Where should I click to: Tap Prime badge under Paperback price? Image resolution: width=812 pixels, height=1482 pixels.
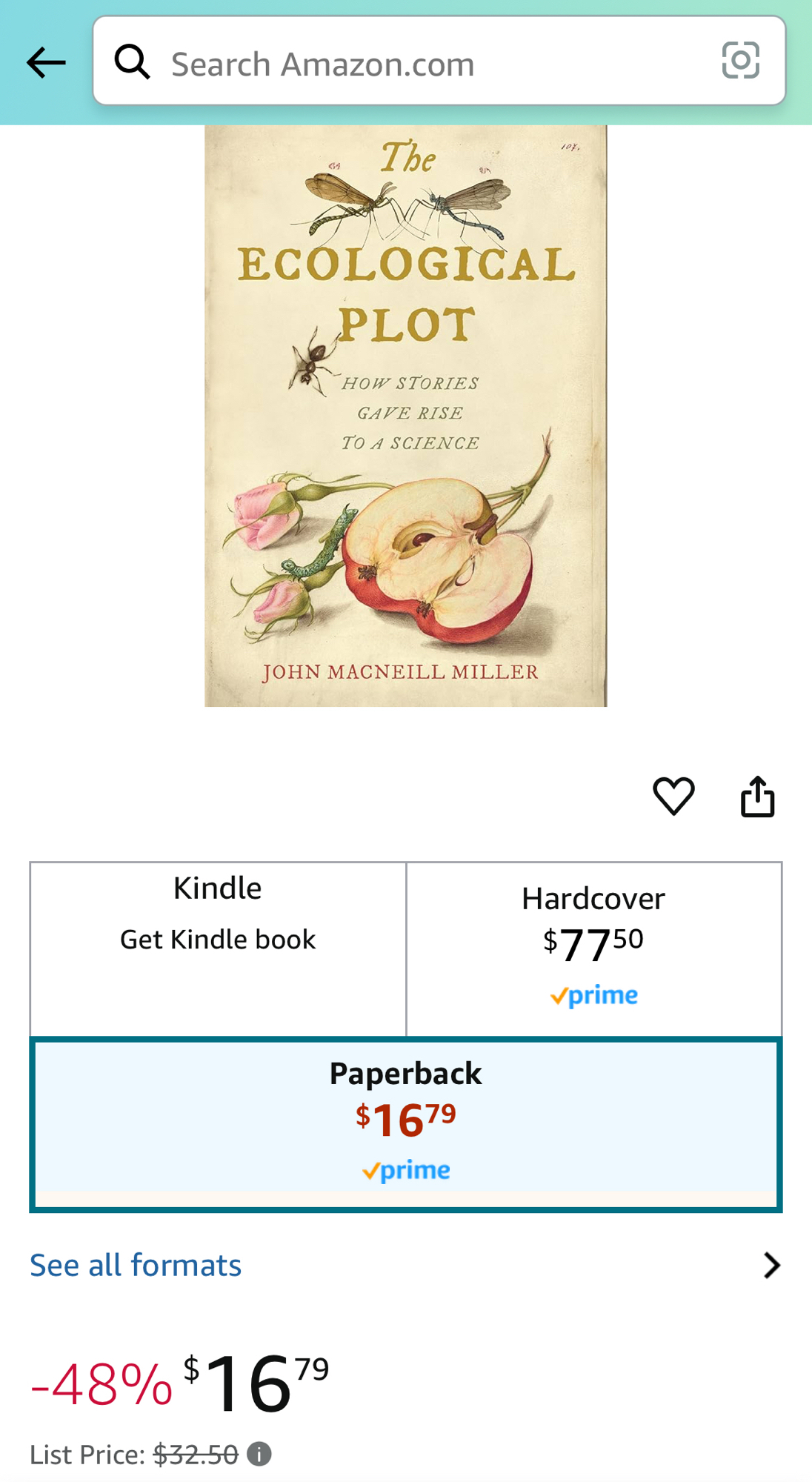[x=406, y=1171]
